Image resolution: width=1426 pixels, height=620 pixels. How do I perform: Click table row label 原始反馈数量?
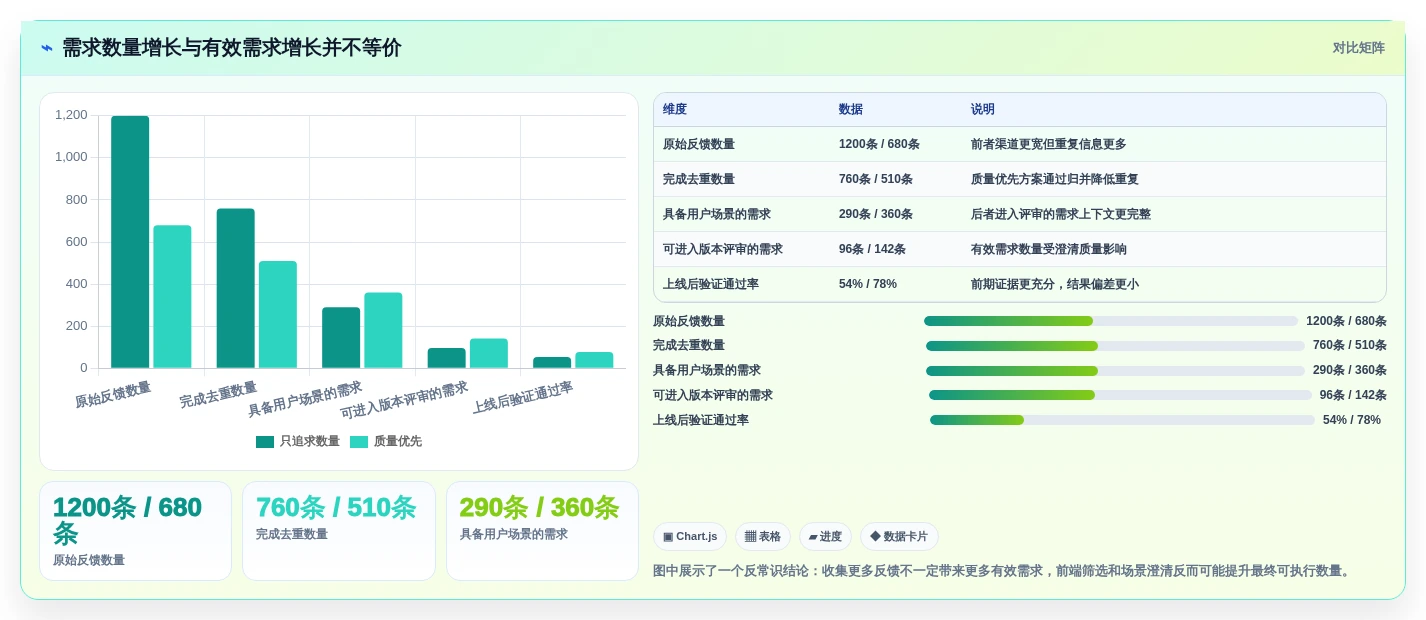pos(699,144)
